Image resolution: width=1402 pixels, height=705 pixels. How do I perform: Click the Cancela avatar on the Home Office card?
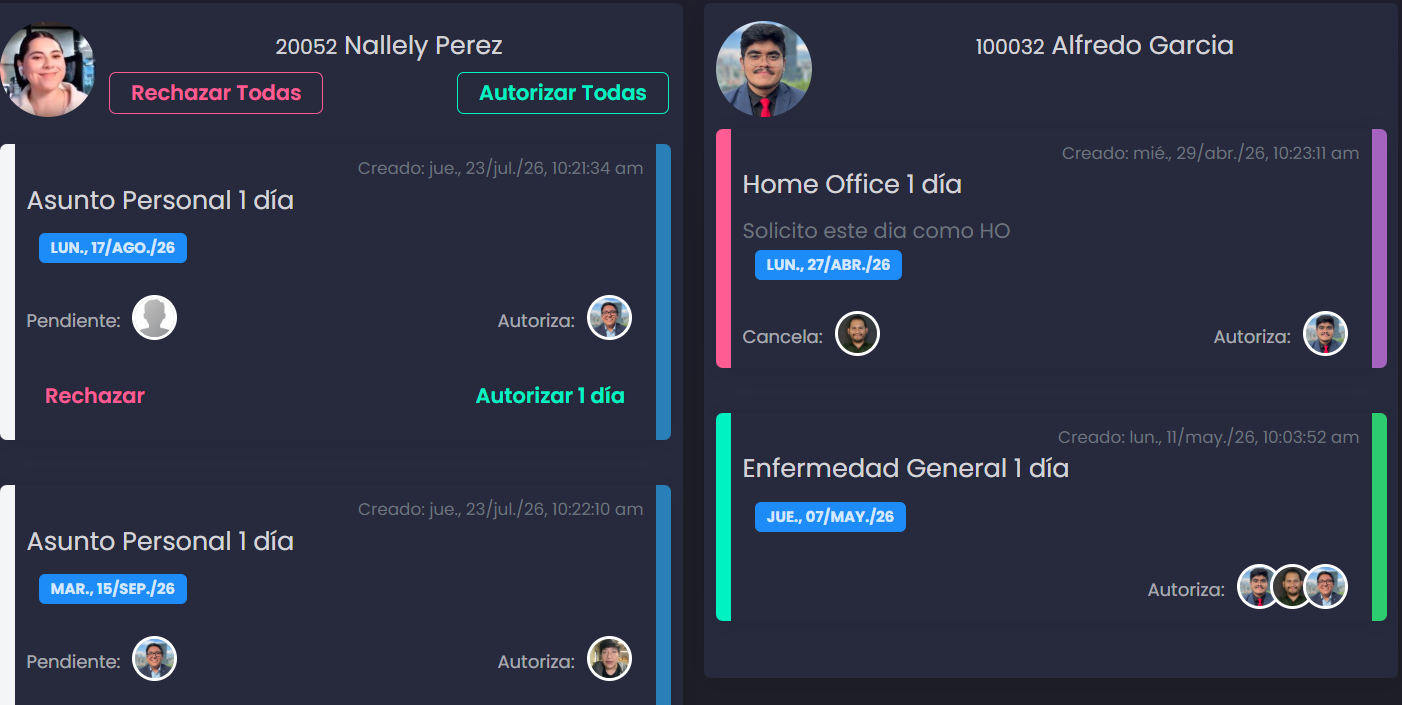pos(858,334)
